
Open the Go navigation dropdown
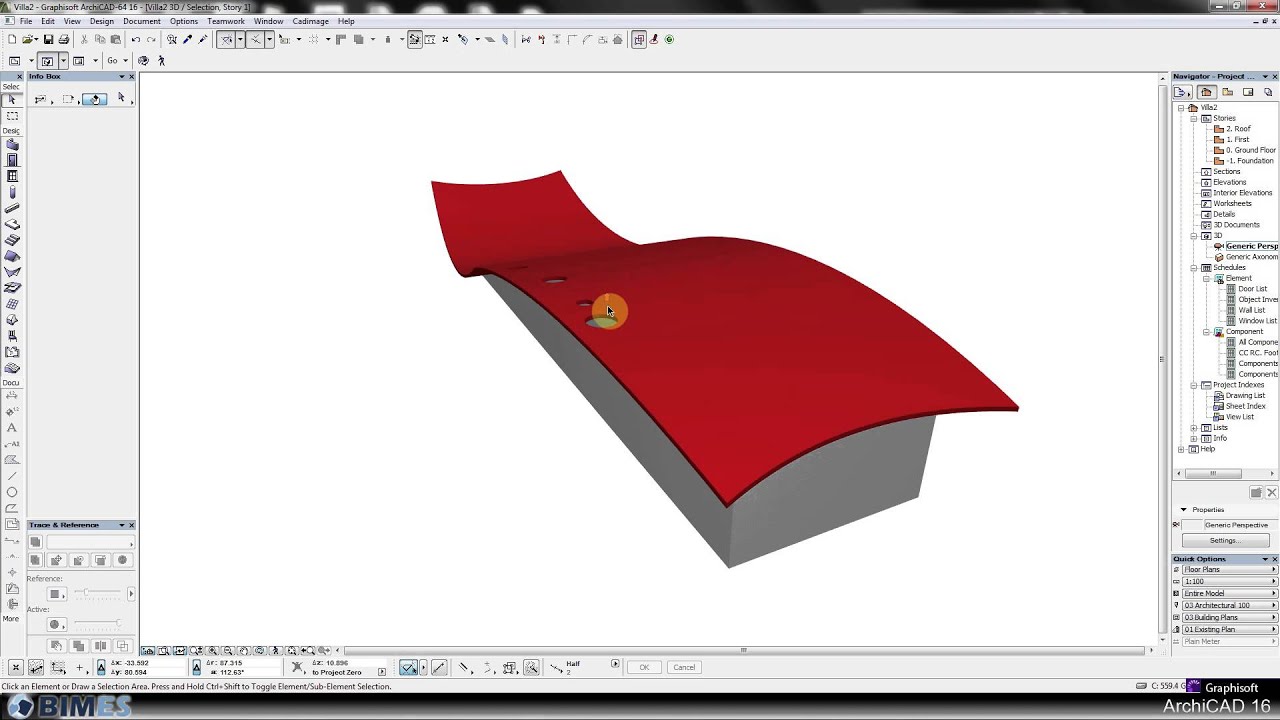(x=117, y=61)
